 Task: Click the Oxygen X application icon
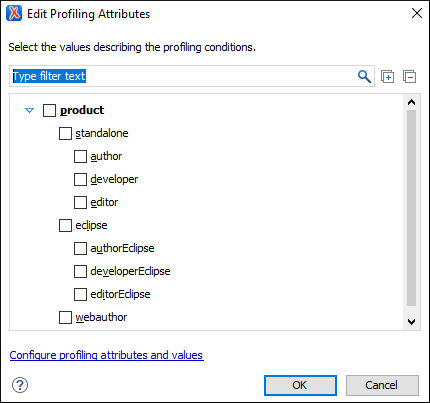(14, 13)
